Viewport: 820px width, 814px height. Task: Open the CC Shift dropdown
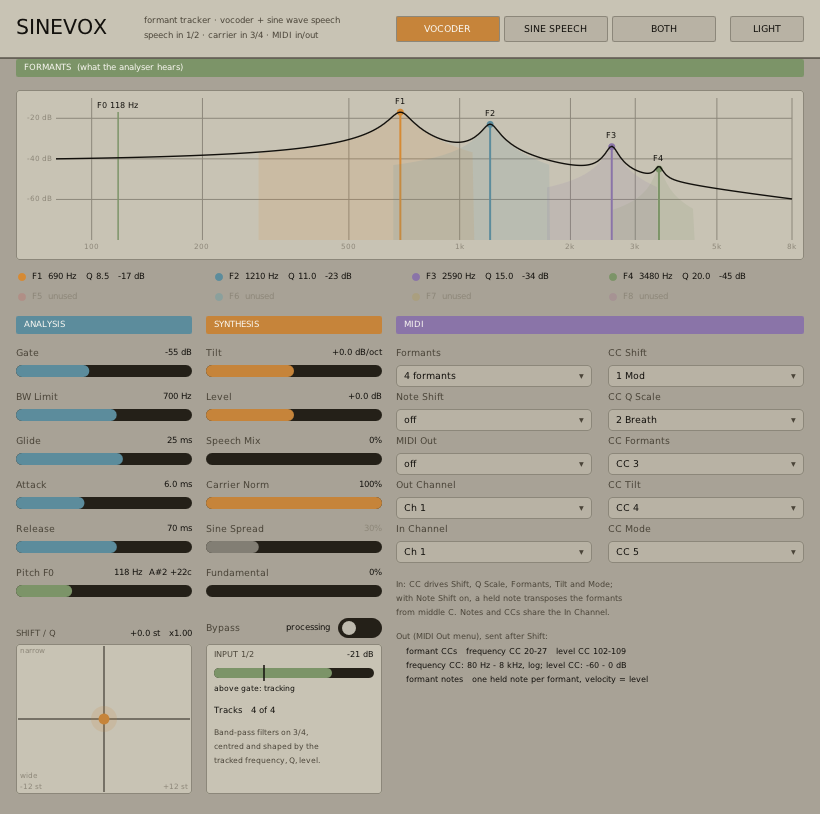pos(705,376)
